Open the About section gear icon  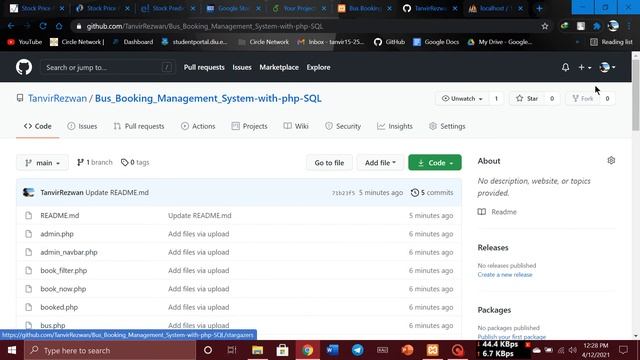[x=611, y=160]
